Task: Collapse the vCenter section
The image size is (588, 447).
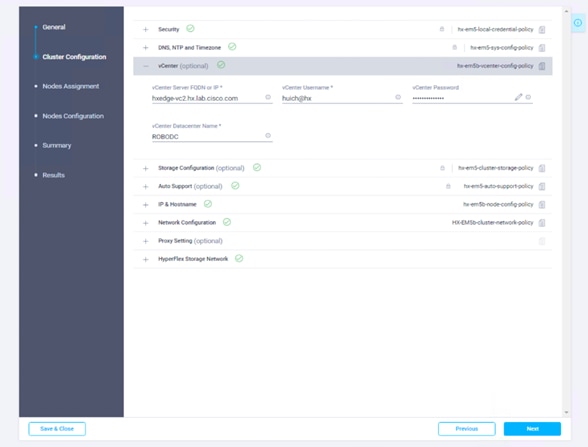Action: click(146, 66)
